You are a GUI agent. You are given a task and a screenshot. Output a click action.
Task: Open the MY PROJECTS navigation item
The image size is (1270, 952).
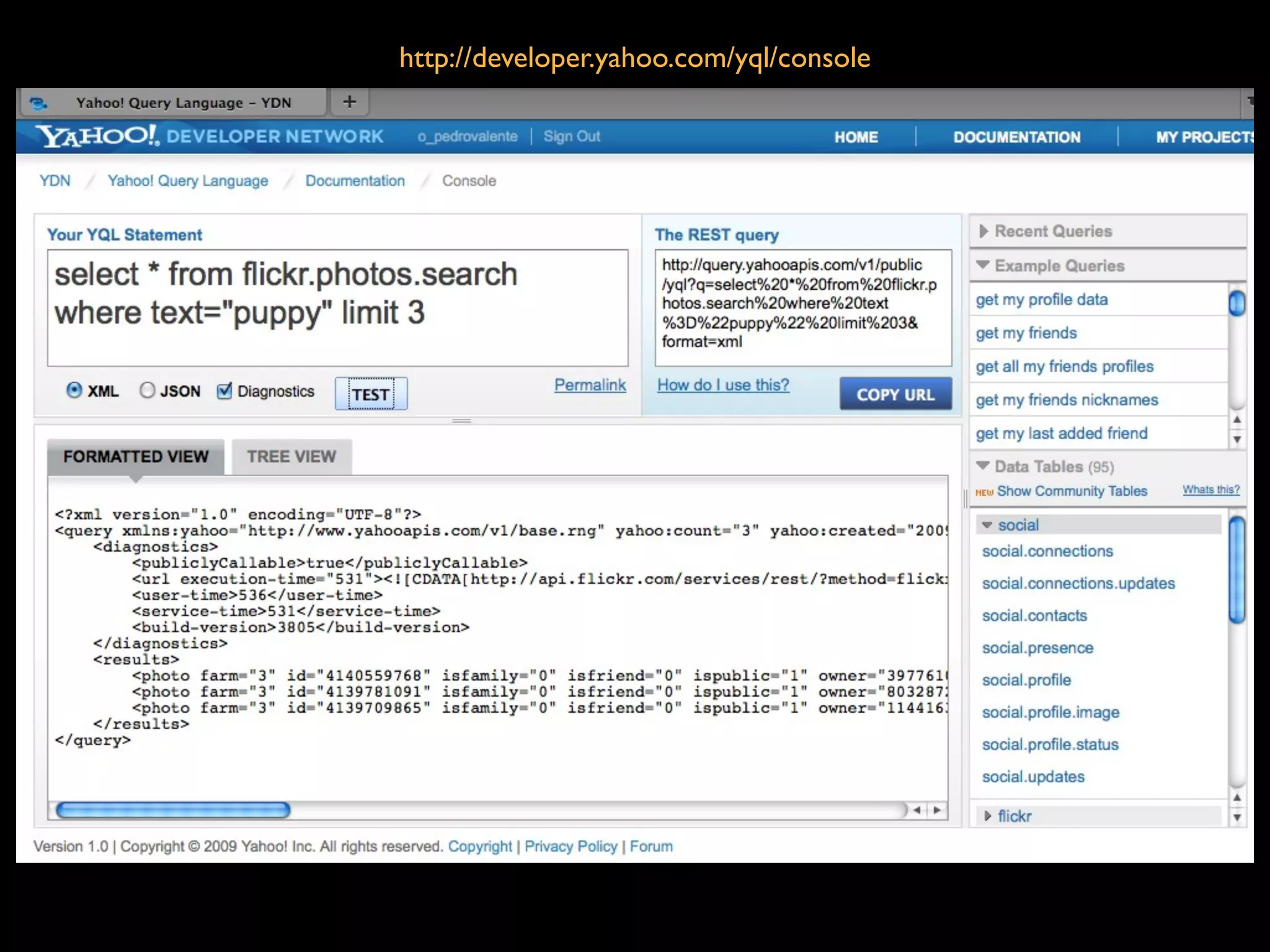1204,137
